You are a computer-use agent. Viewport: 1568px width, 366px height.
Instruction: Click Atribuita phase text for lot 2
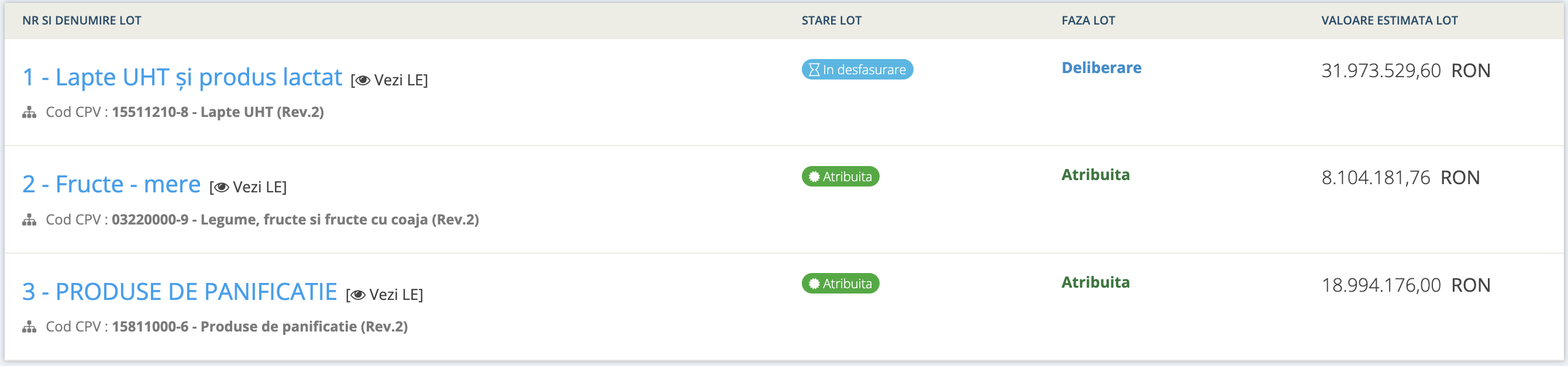click(1095, 175)
